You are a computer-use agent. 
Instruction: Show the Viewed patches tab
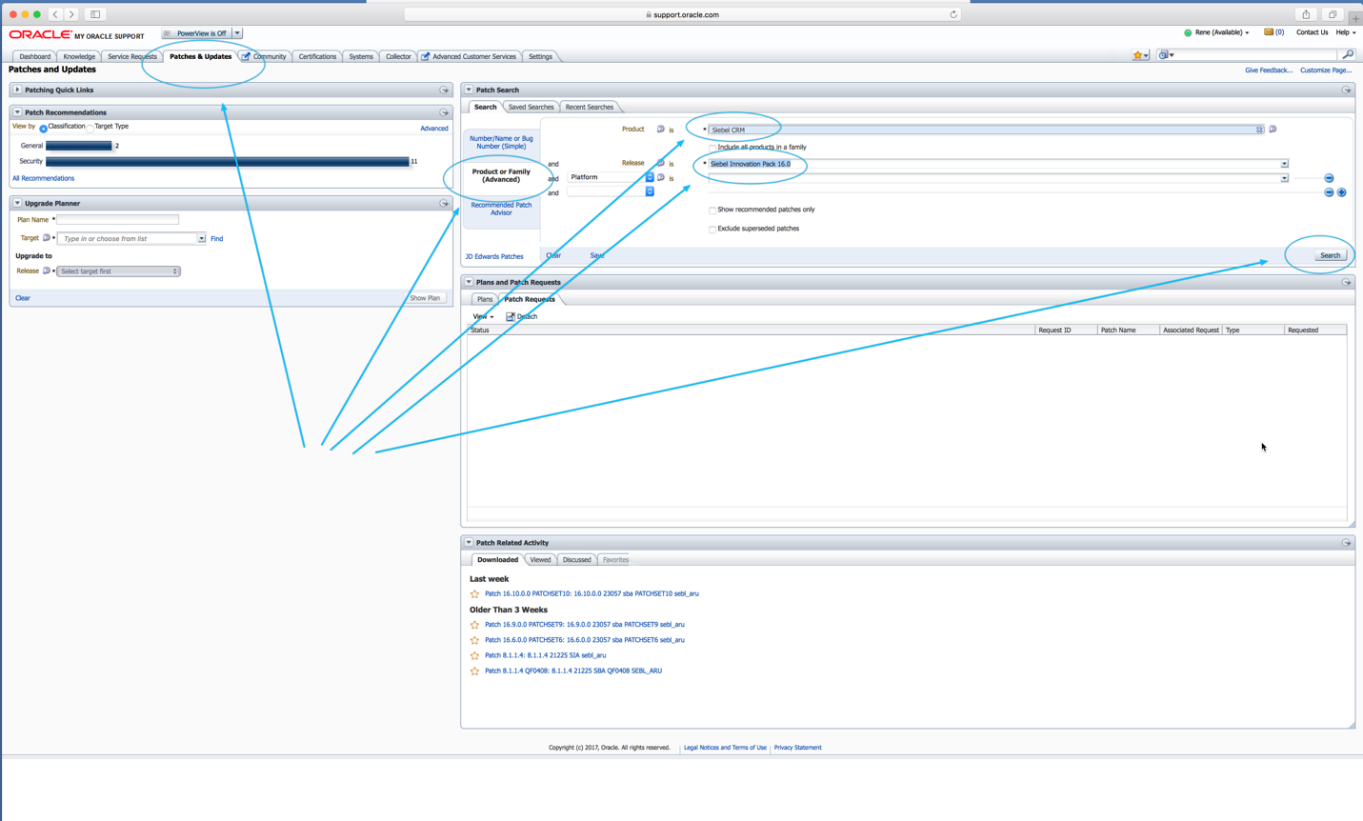pyautogui.click(x=541, y=560)
